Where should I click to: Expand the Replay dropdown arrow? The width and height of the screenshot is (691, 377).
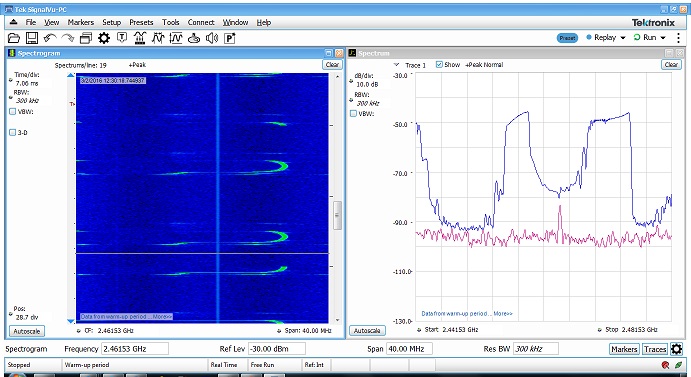click(x=623, y=38)
